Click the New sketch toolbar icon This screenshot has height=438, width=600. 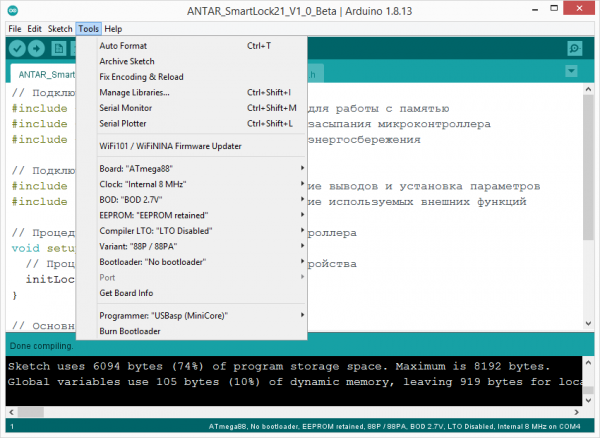tap(59, 49)
